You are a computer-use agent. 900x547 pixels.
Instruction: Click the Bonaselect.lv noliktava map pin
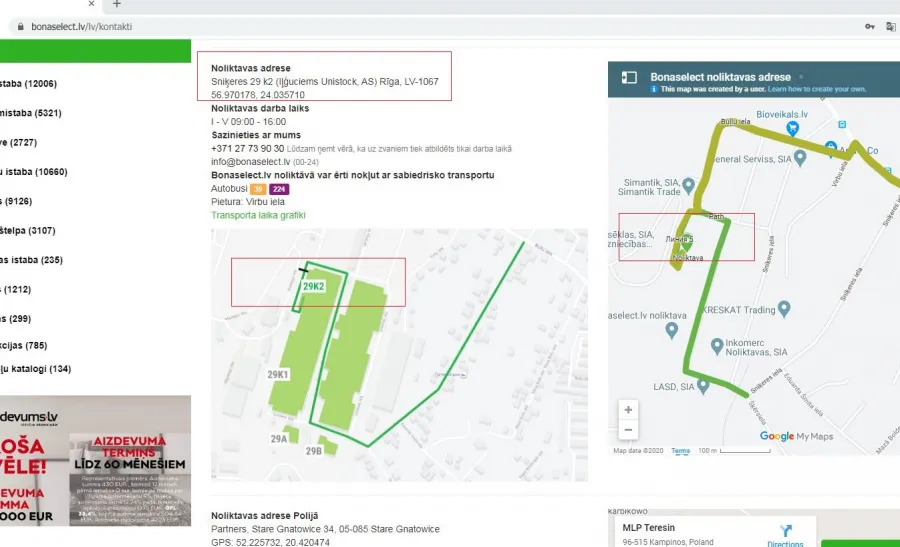pos(671,330)
